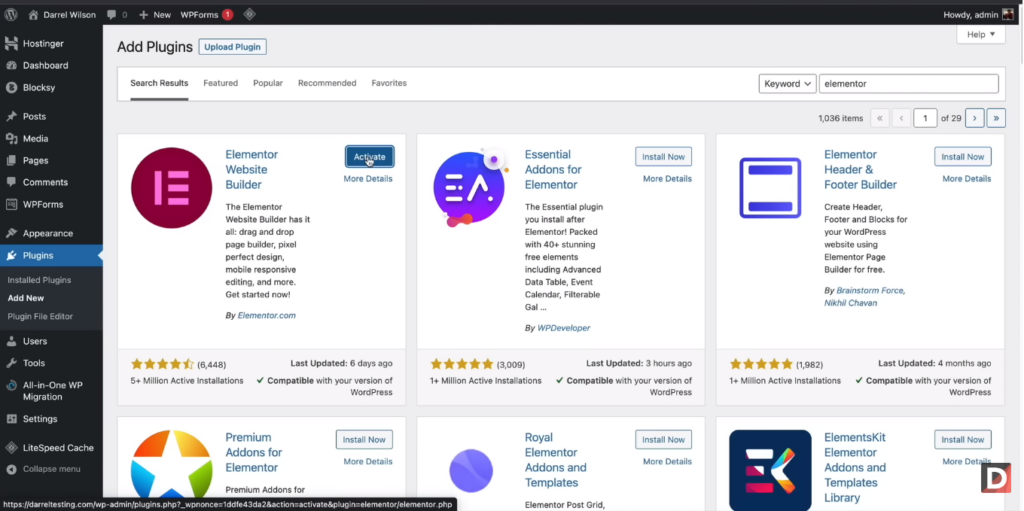Install ElementsKit Elementor Addons

point(963,440)
